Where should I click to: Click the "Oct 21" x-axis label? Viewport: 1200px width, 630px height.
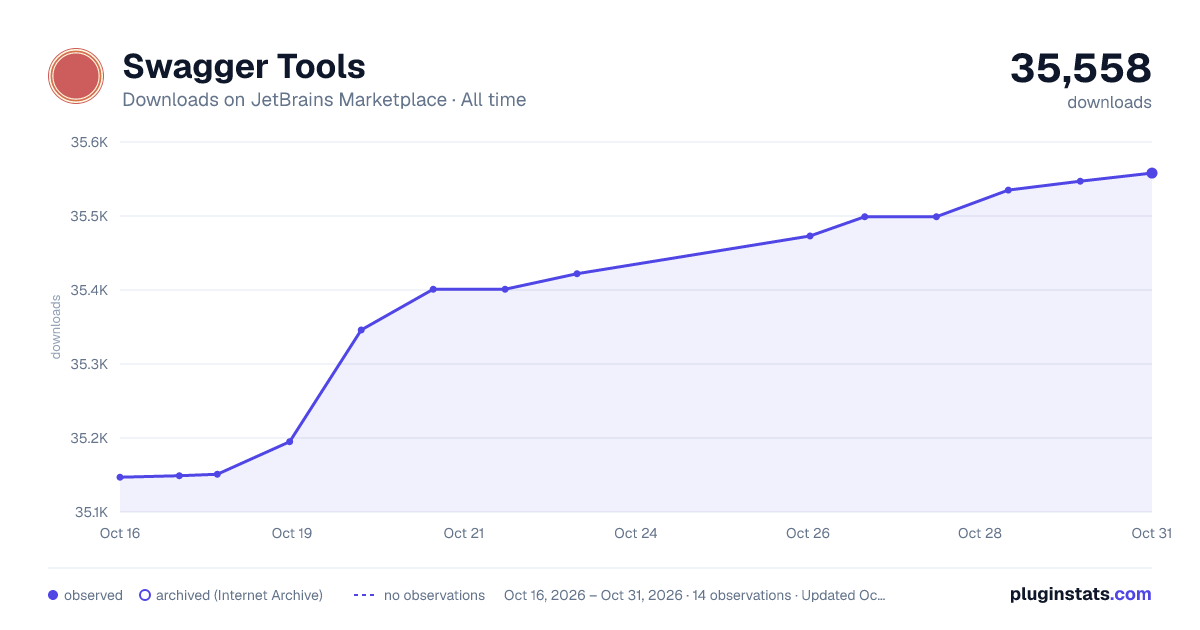[464, 533]
